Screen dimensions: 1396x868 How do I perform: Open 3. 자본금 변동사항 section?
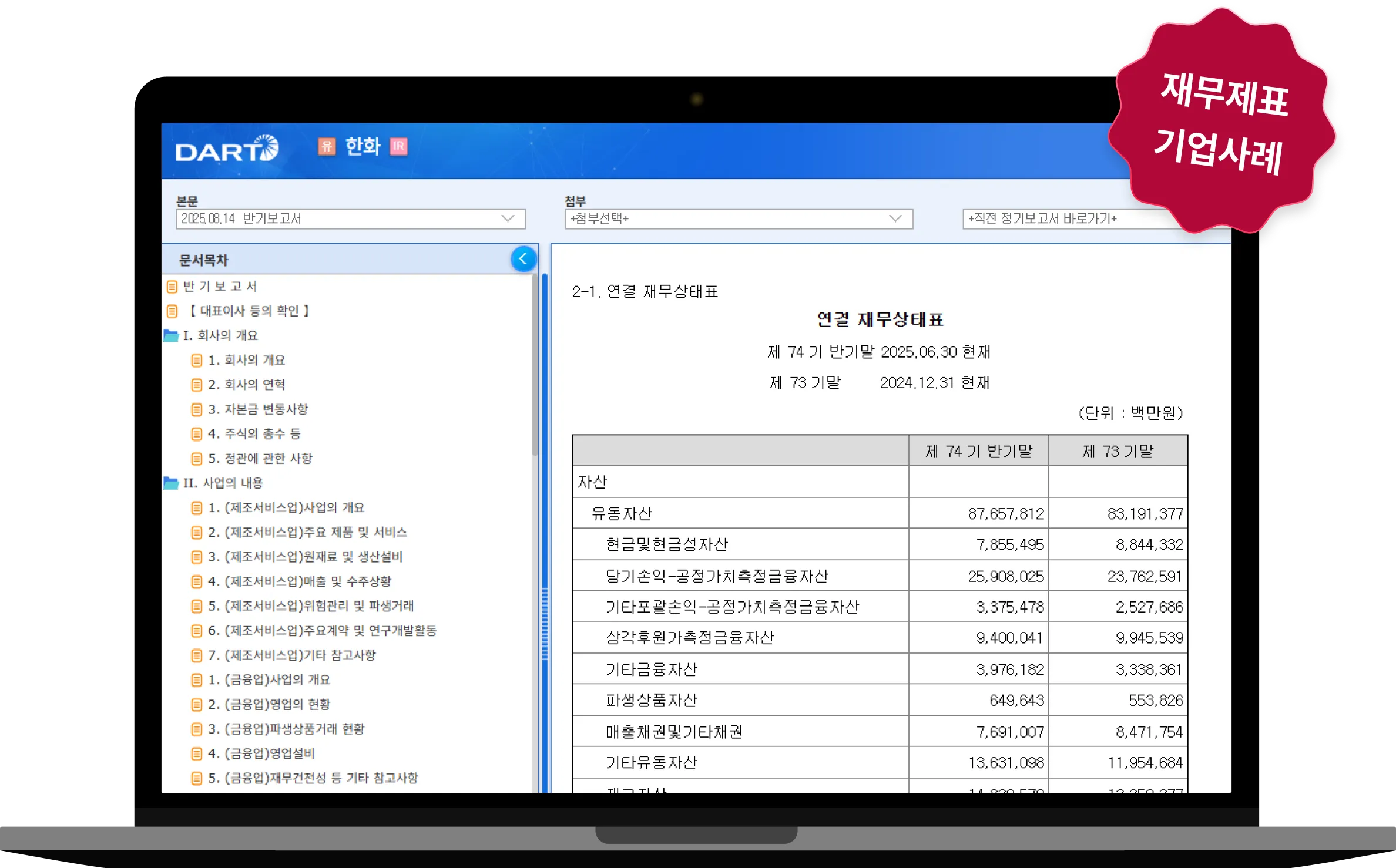pyautogui.click(x=258, y=410)
